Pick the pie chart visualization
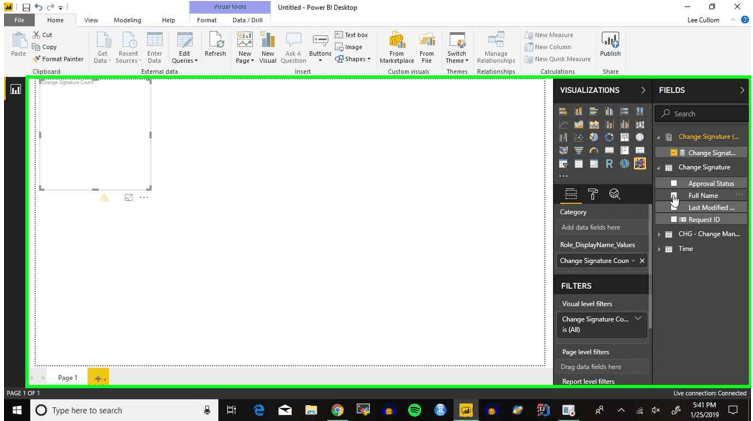Viewport: 753px width, 421px height. (x=594, y=137)
